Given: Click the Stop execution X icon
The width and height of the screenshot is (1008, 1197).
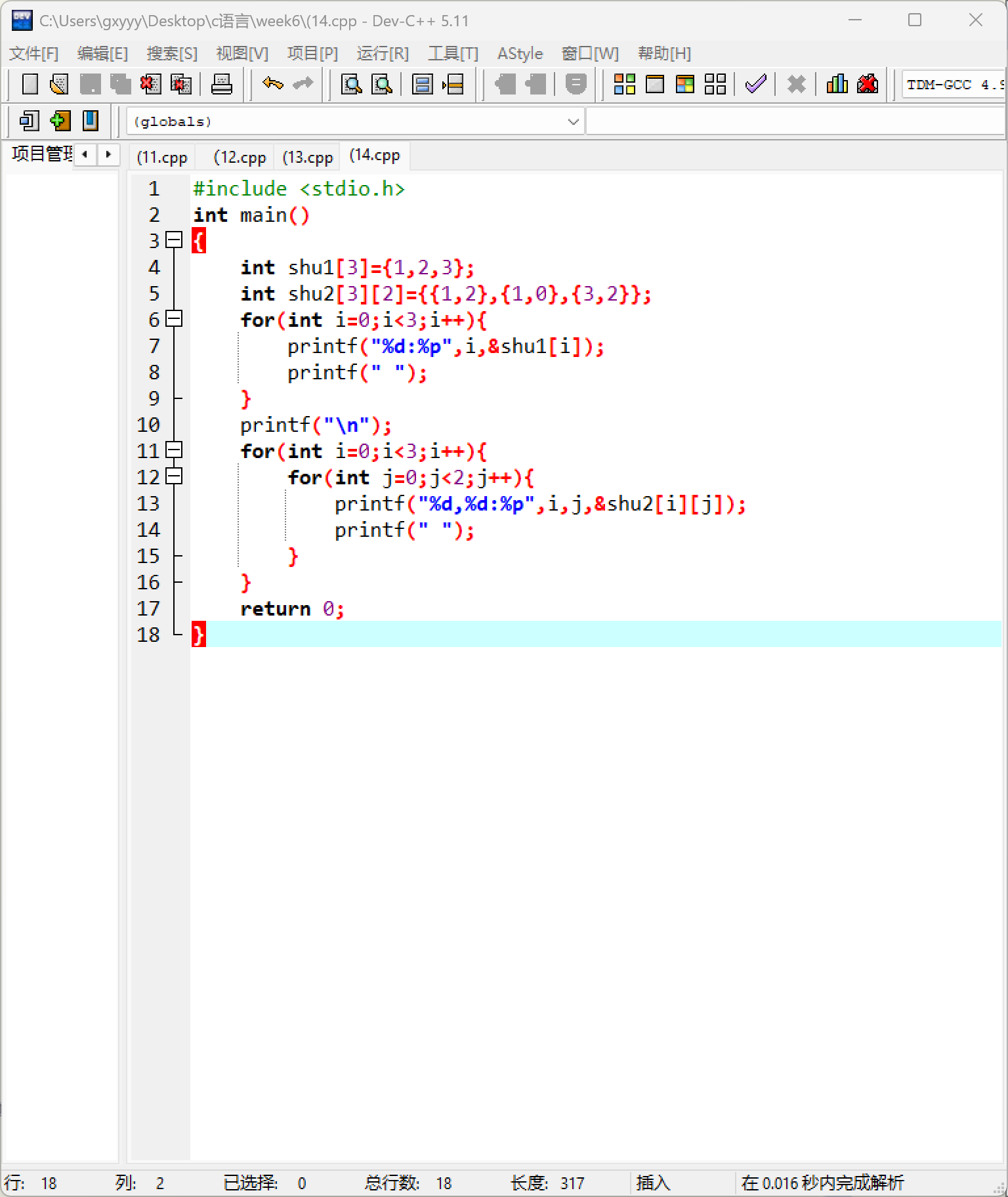Looking at the screenshot, I should (797, 84).
